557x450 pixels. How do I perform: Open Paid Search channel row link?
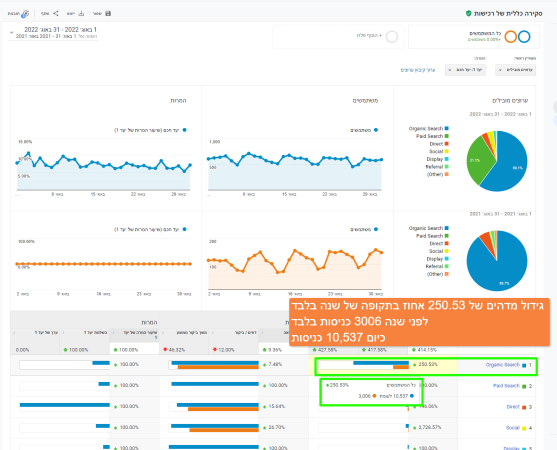coord(506,386)
